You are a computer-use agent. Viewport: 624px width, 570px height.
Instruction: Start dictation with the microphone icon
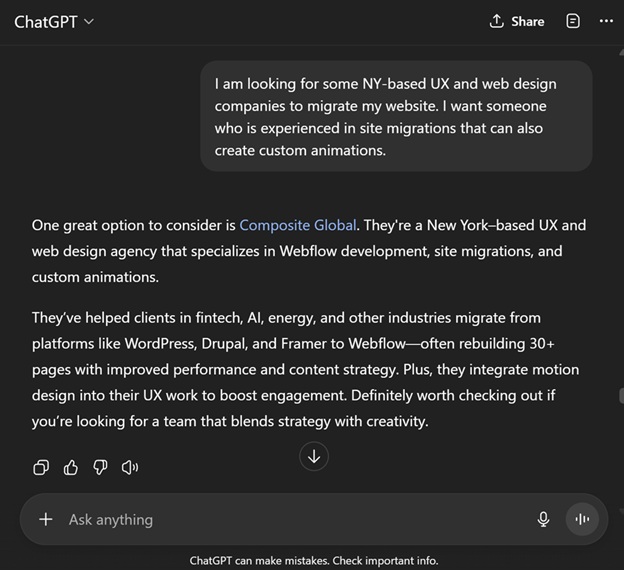(543, 519)
